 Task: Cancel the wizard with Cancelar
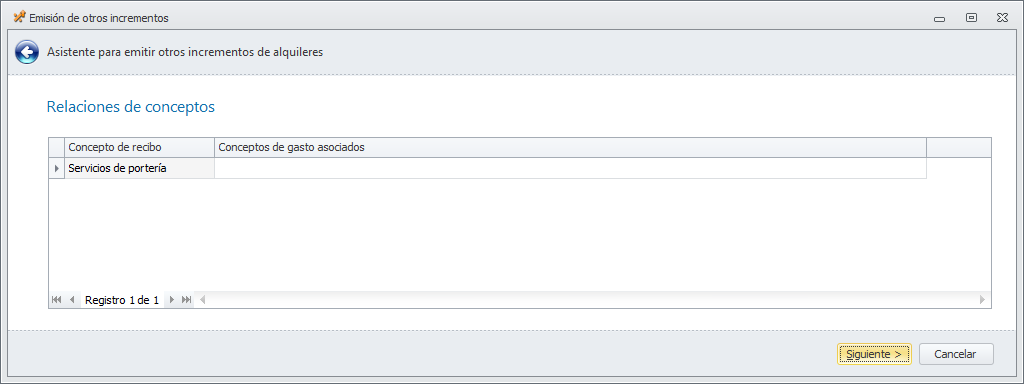955,354
